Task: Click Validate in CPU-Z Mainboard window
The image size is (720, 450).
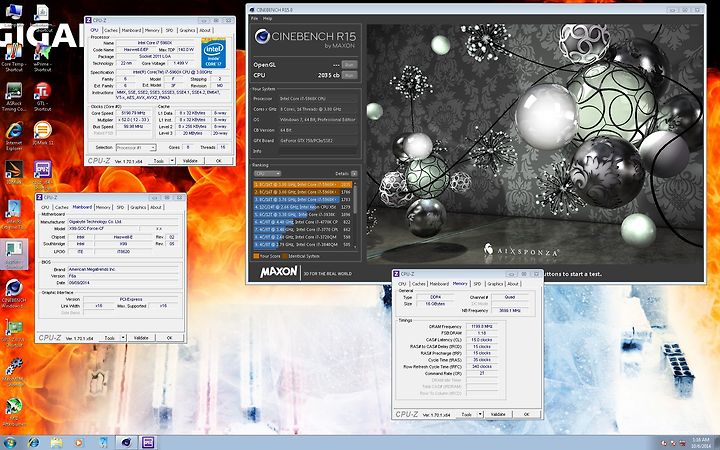Action: click(141, 338)
